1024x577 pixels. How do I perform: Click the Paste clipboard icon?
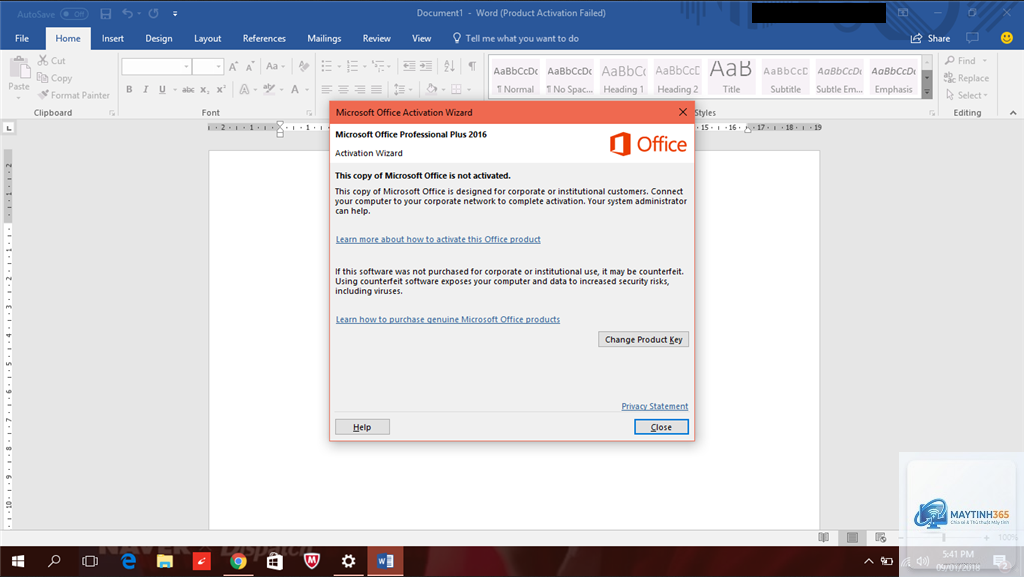tap(19, 67)
